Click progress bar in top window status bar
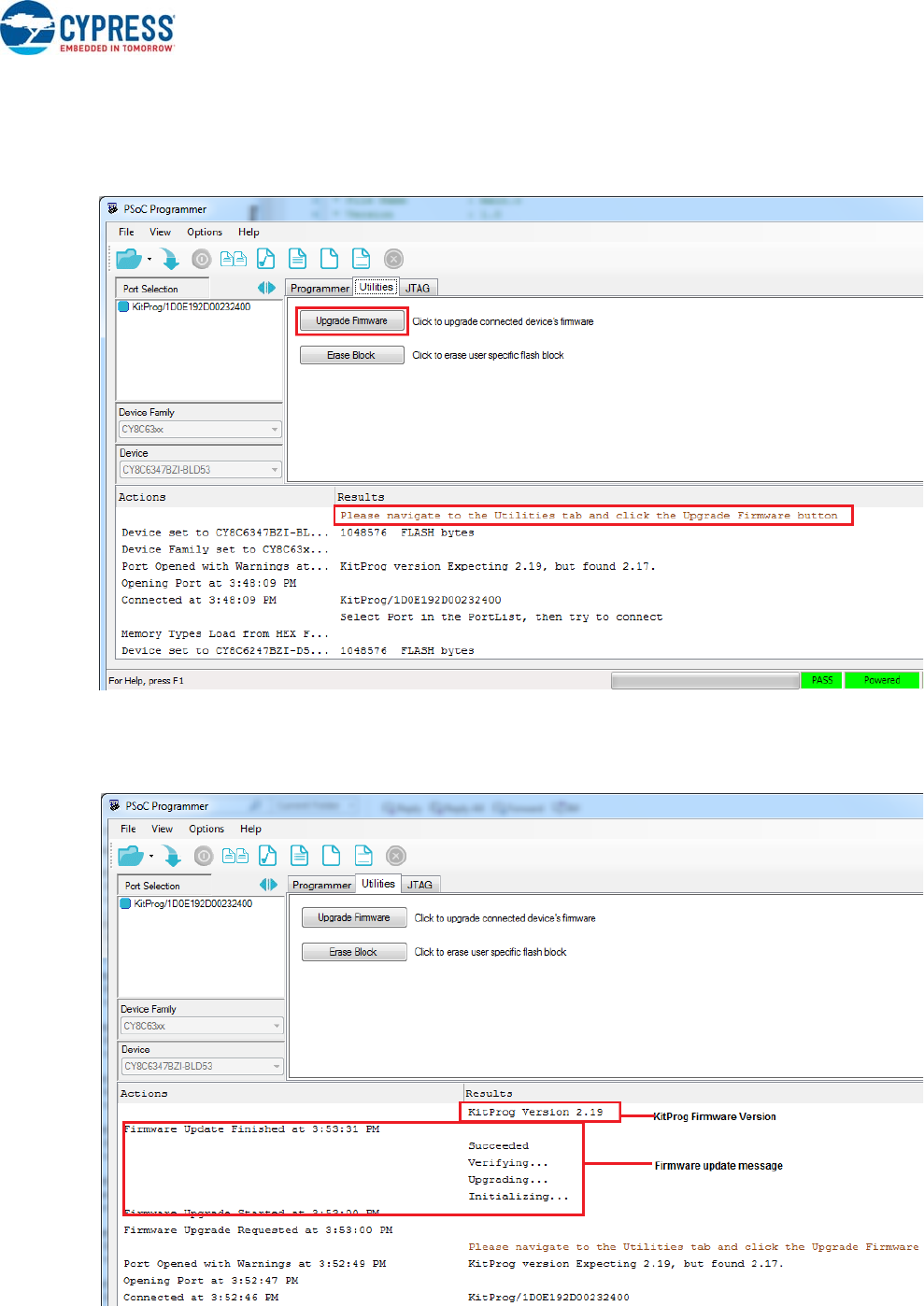 704,680
